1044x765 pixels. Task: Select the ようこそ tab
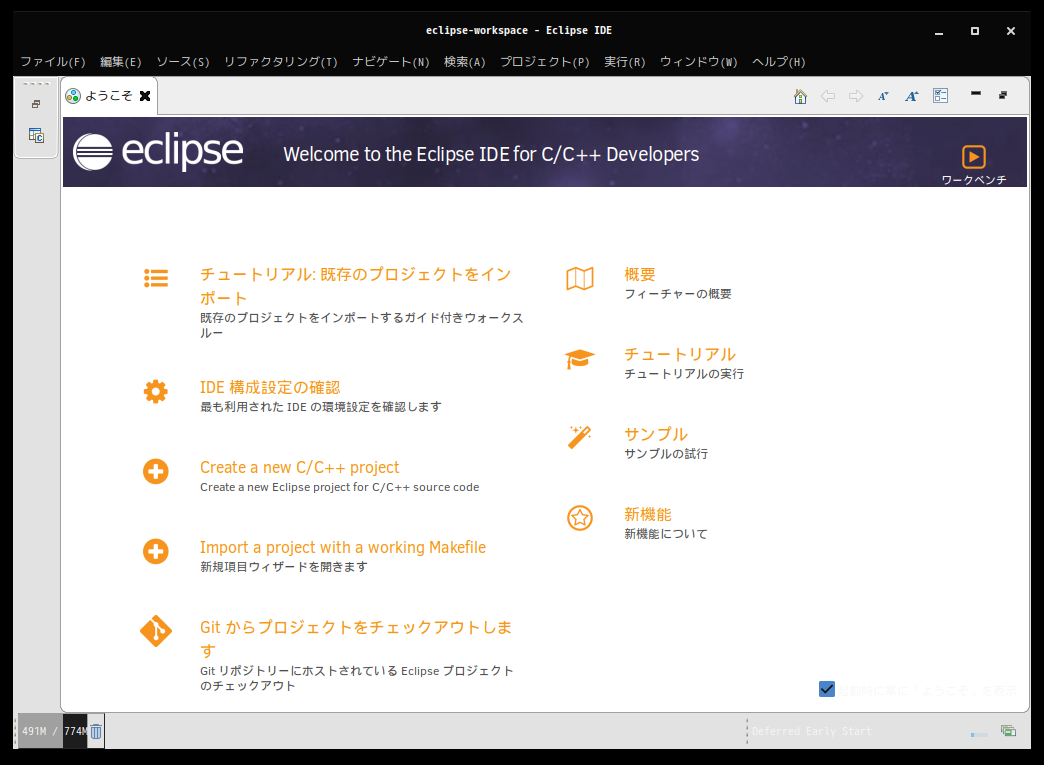[x=109, y=96]
